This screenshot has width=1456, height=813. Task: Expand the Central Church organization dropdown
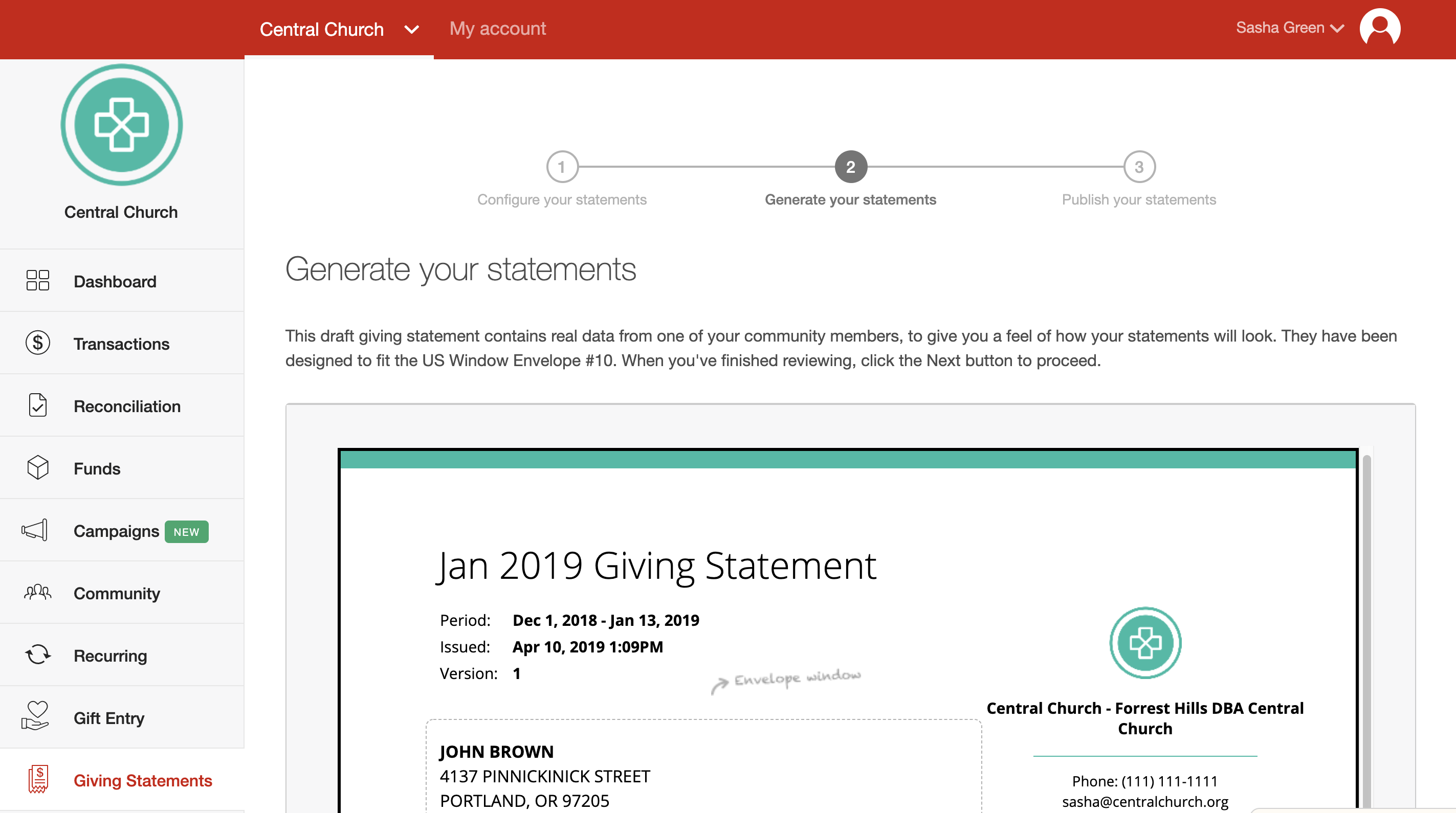(x=411, y=29)
